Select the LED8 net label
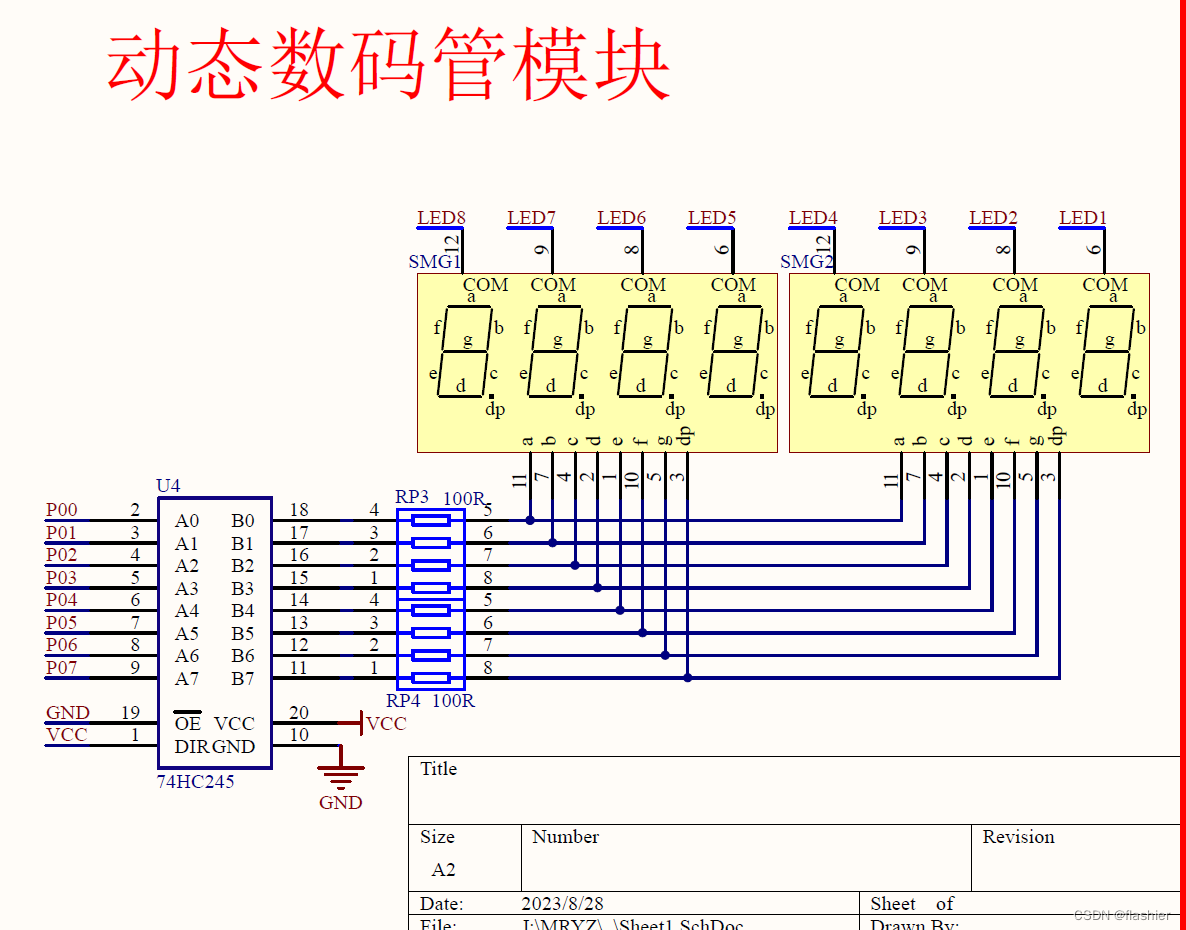Screen dimensions: 1186x930 [441, 218]
